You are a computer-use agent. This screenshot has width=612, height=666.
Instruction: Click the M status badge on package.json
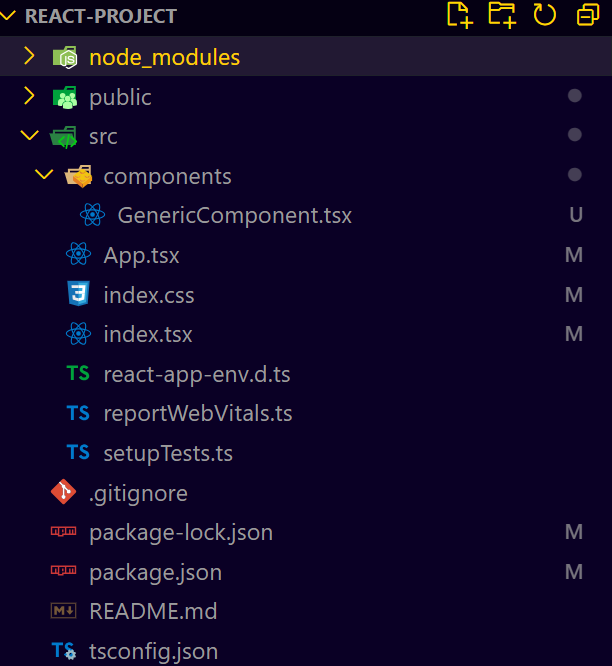click(x=574, y=572)
